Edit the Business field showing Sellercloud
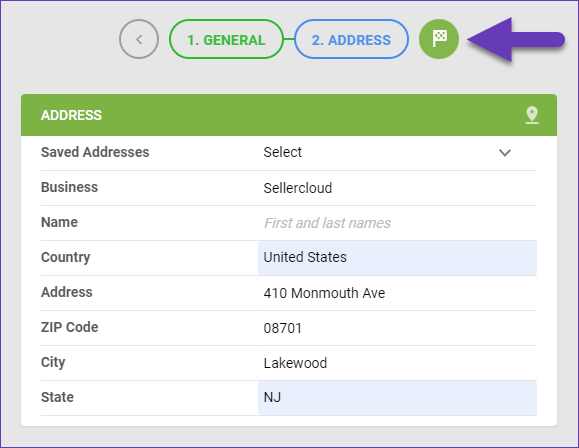579x448 pixels. (397, 188)
